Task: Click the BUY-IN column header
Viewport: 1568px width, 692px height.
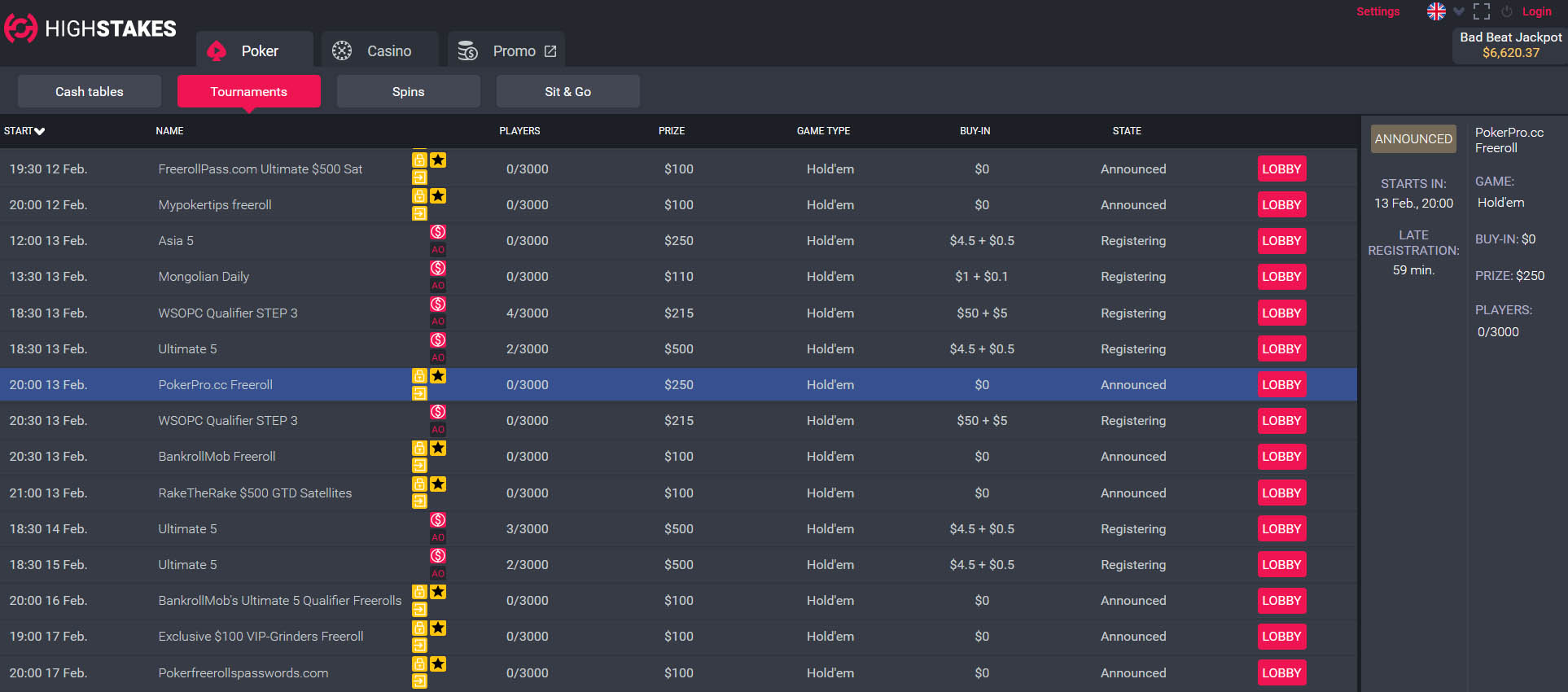Action: 975,131
